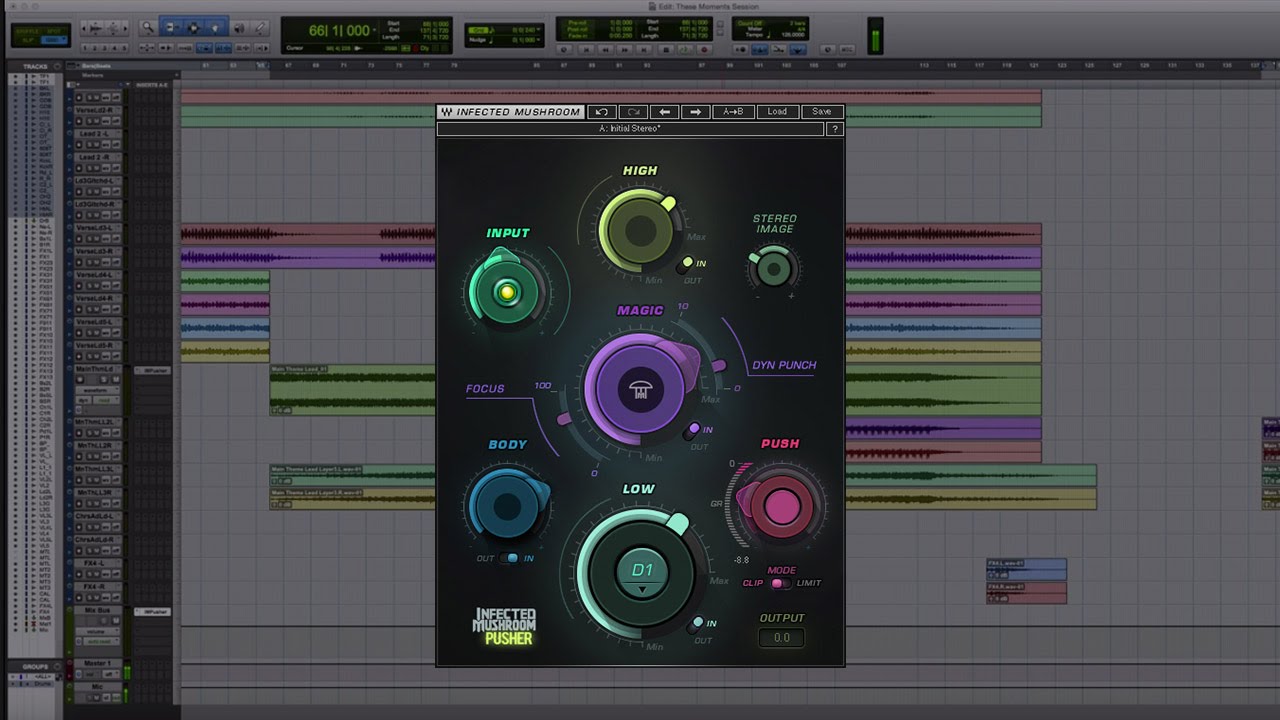The image size is (1280, 720).
Task: Toggle the MAGIC In/Out switch
Action: point(694,431)
